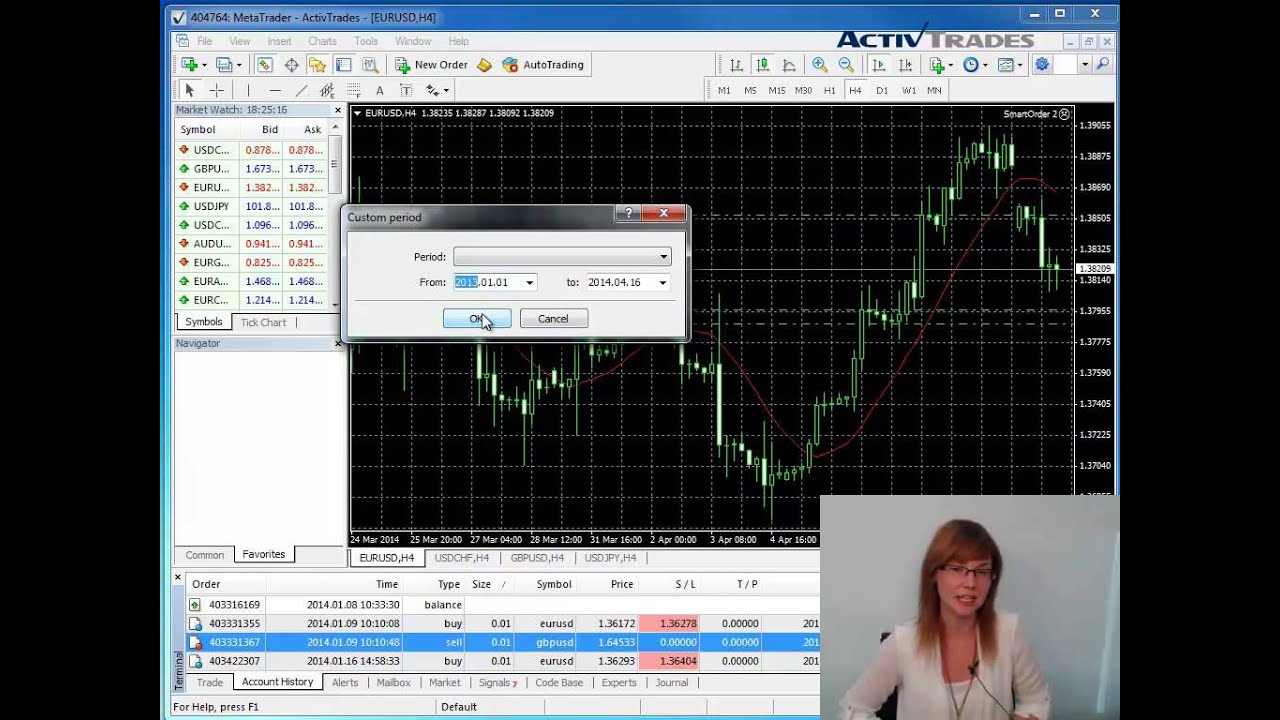Switch to the Tick Chart tab
1280x720 pixels.
click(x=263, y=322)
